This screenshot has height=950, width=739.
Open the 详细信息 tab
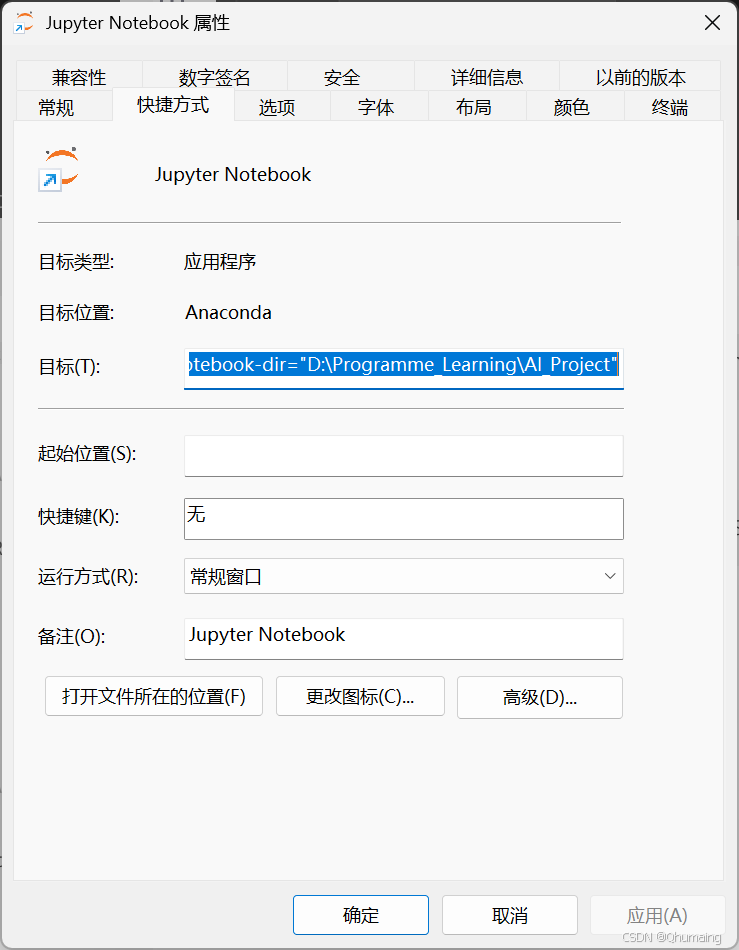click(486, 77)
